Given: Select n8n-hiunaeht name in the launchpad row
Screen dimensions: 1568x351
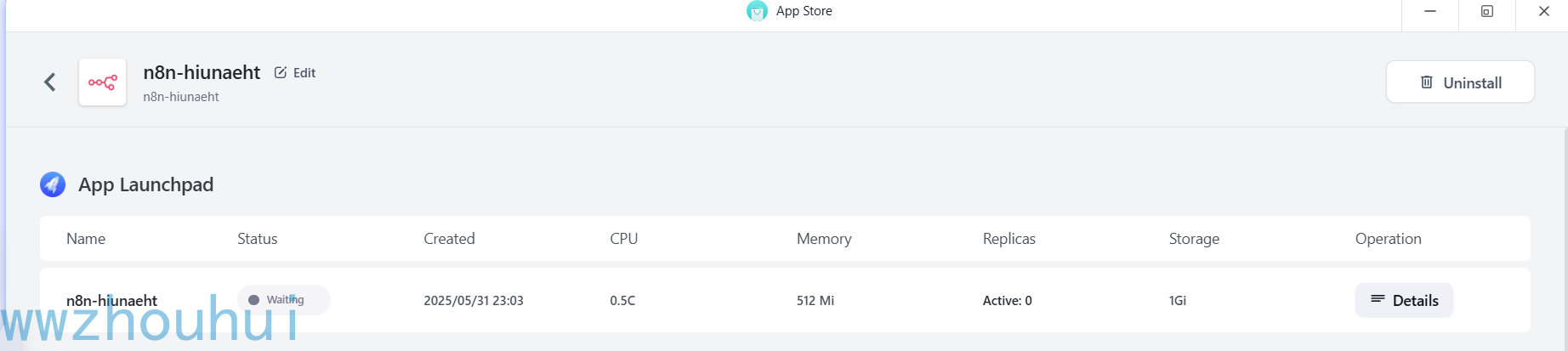Looking at the screenshot, I should (111, 300).
